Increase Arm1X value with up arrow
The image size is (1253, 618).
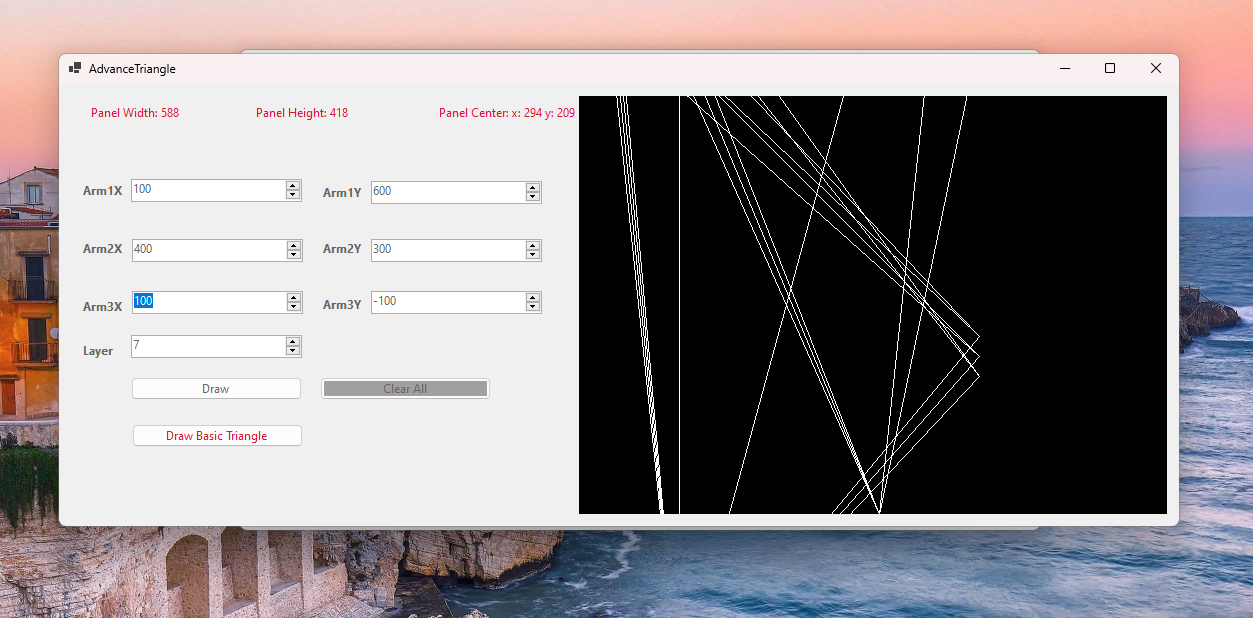pyautogui.click(x=293, y=185)
